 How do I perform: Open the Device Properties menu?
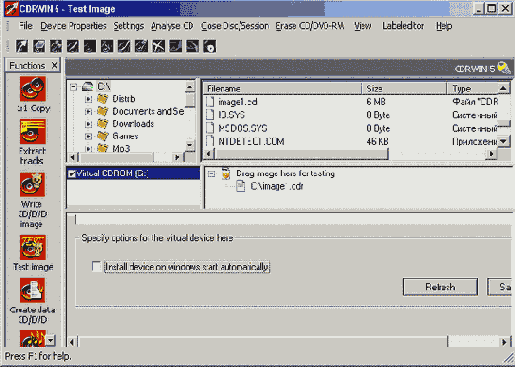click(x=73, y=26)
